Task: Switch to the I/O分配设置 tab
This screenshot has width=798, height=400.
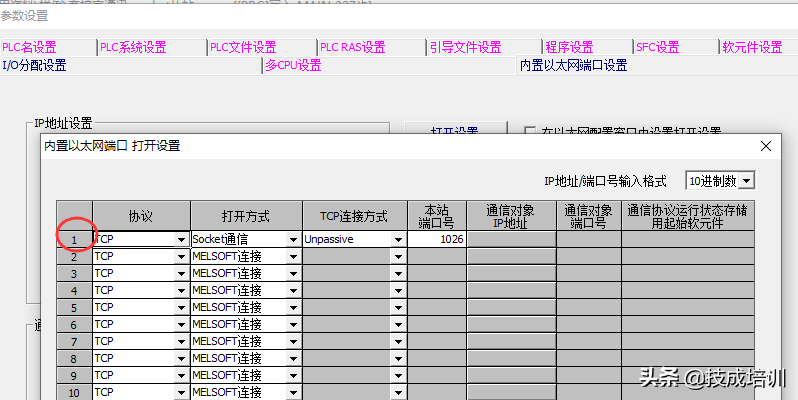Action: coord(34,65)
